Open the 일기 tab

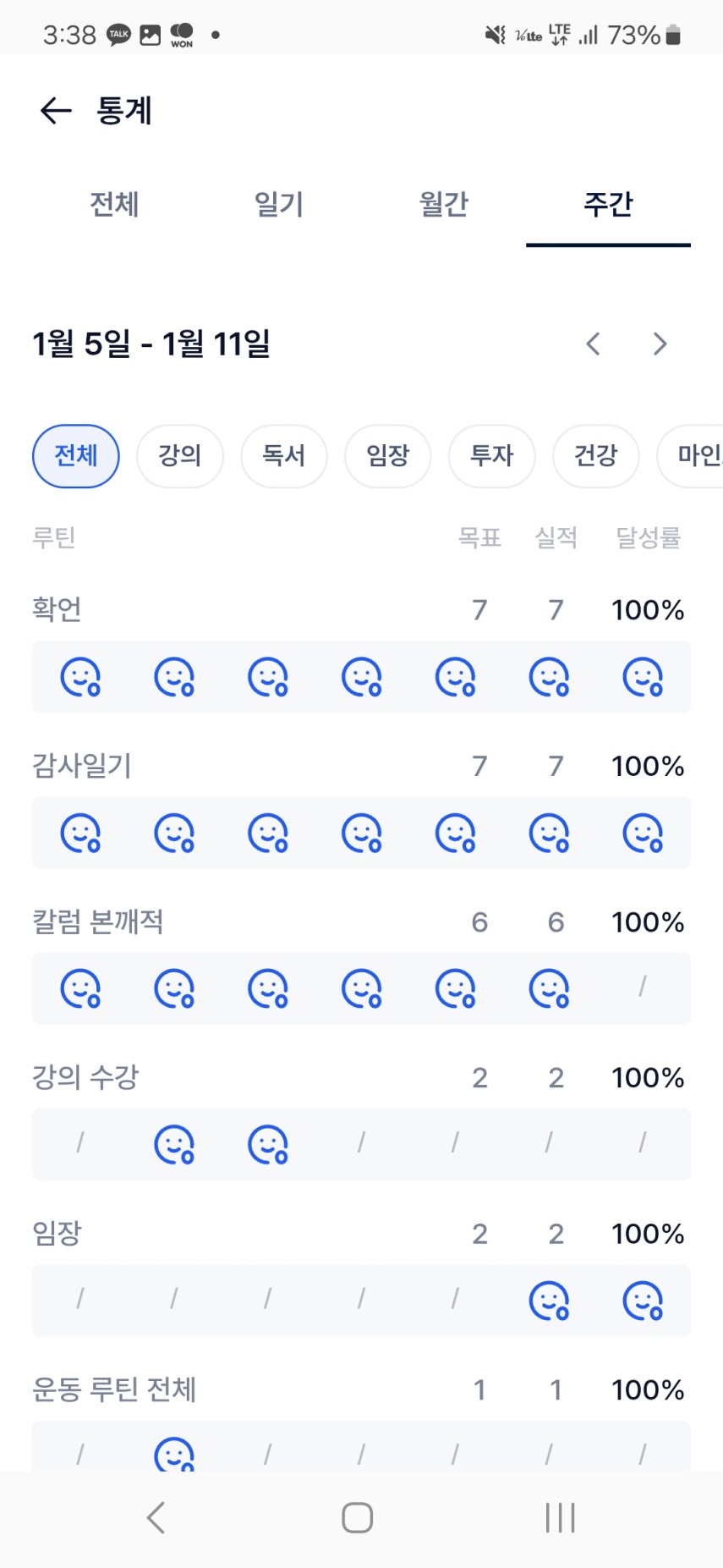click(279, 204)
